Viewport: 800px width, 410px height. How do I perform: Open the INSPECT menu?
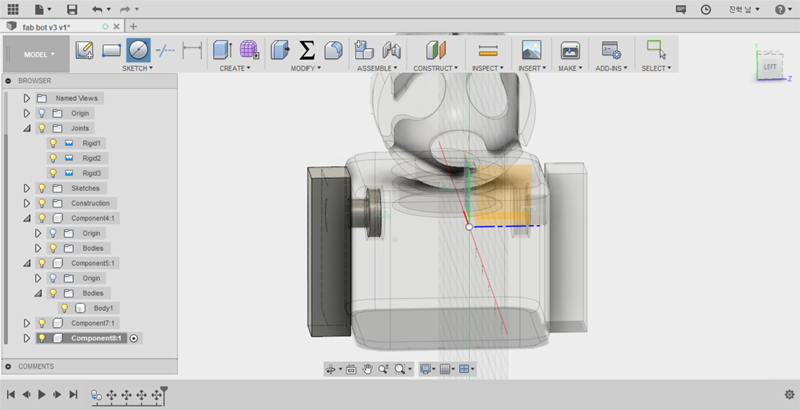tap(488, 68)
